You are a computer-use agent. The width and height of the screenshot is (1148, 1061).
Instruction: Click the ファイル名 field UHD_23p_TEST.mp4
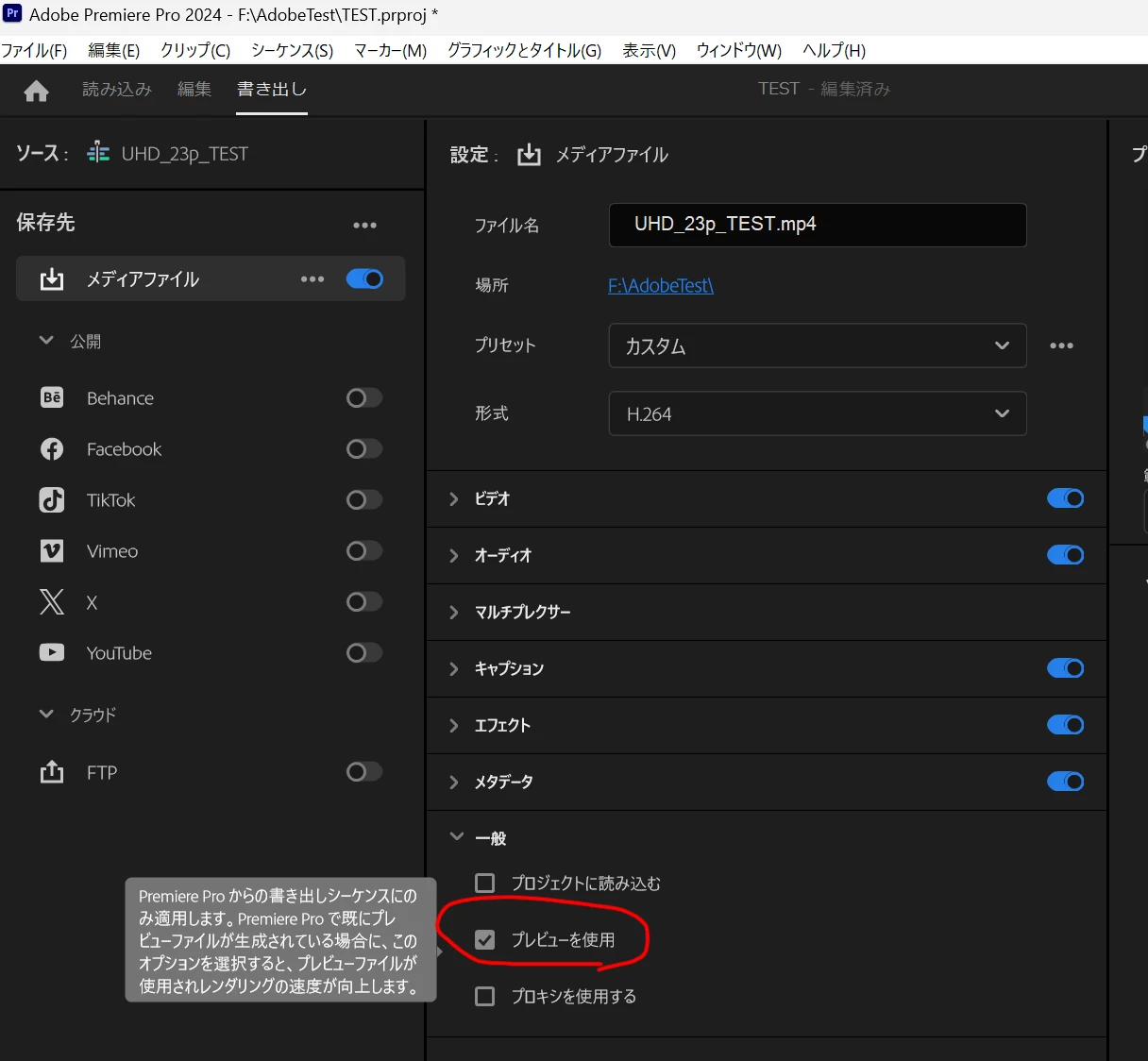click(x=818, y=225)
